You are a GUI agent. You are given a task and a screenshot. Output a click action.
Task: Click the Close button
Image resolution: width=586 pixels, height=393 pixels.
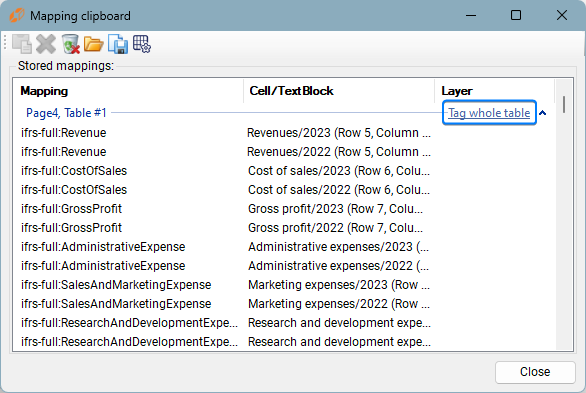click(535, 372)
